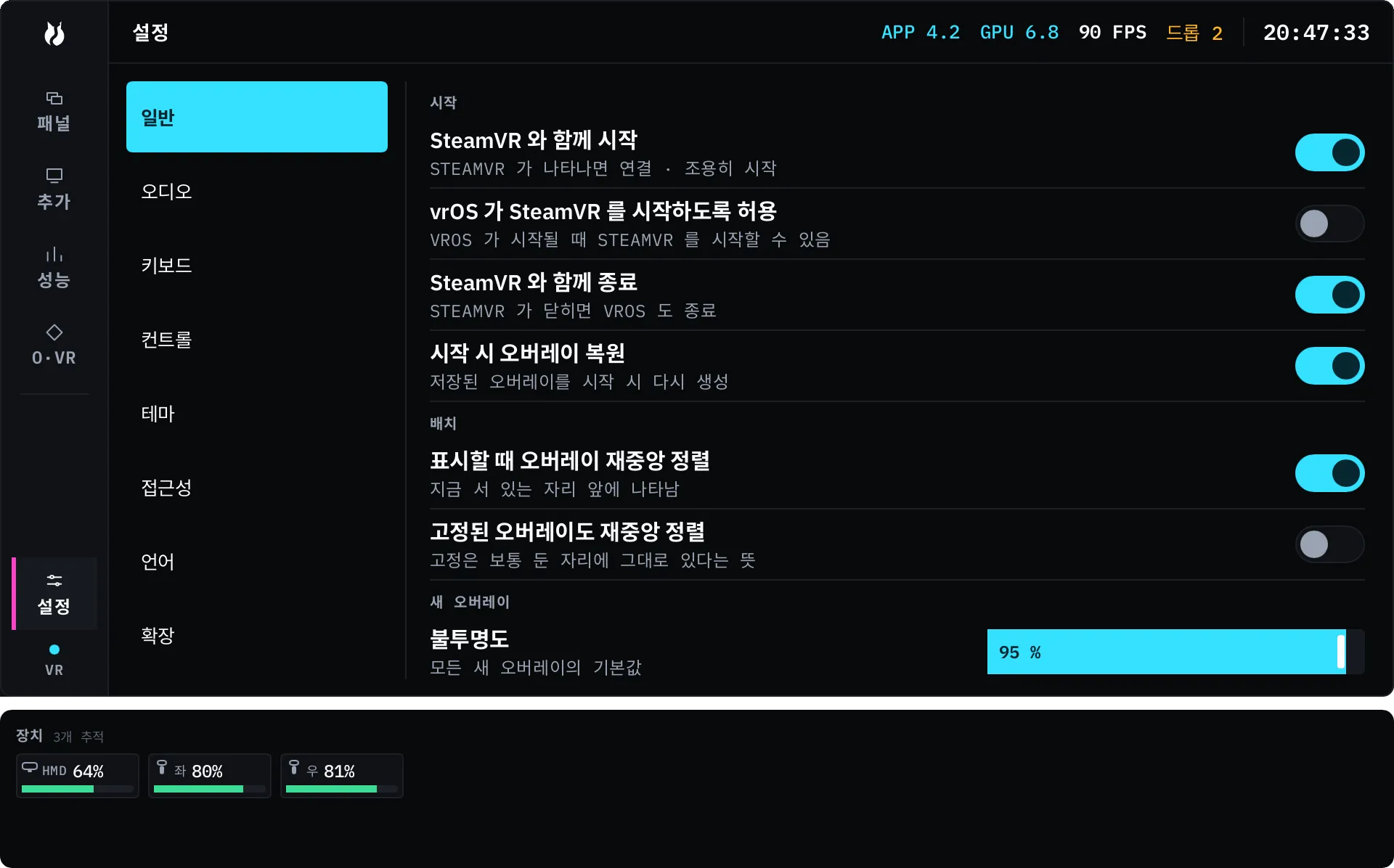Click the 불투명도 95 % opacity slider

coord(1175,652)
